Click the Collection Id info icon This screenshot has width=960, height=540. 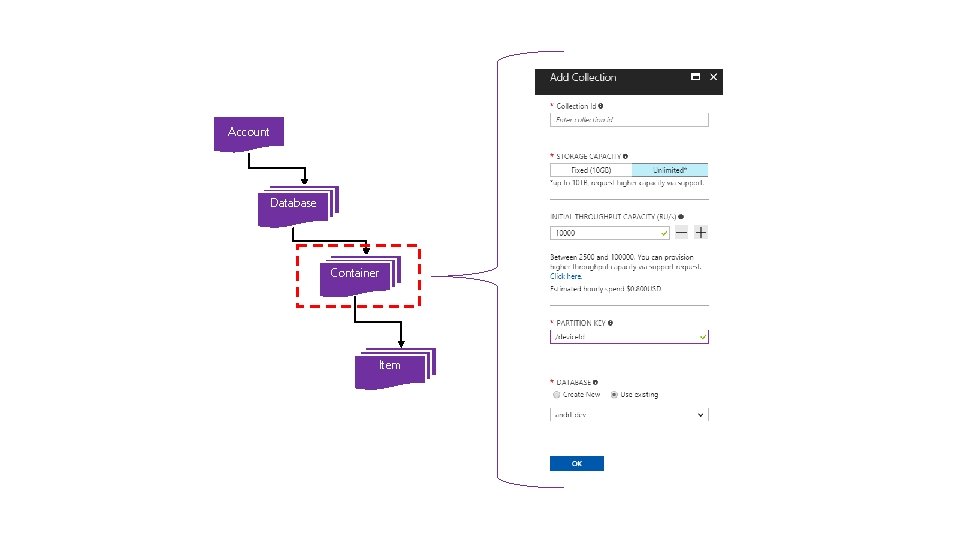point(601,106)
